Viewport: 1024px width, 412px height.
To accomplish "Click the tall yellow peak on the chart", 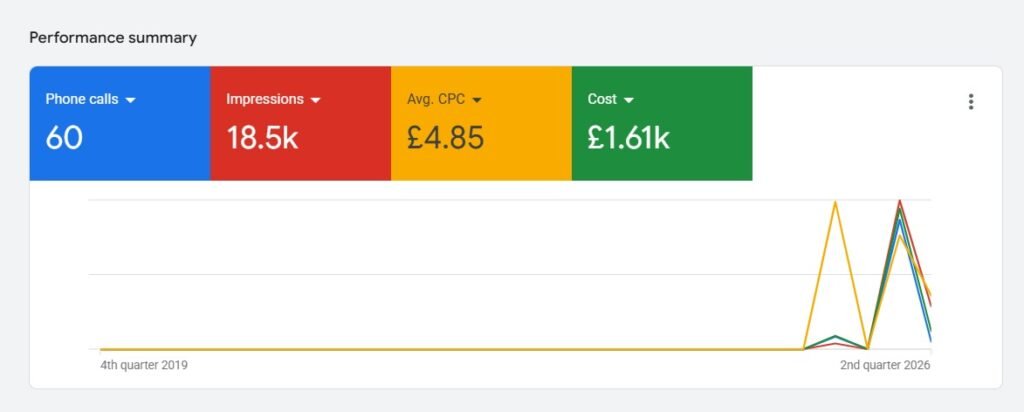I will tap(835, 203).
